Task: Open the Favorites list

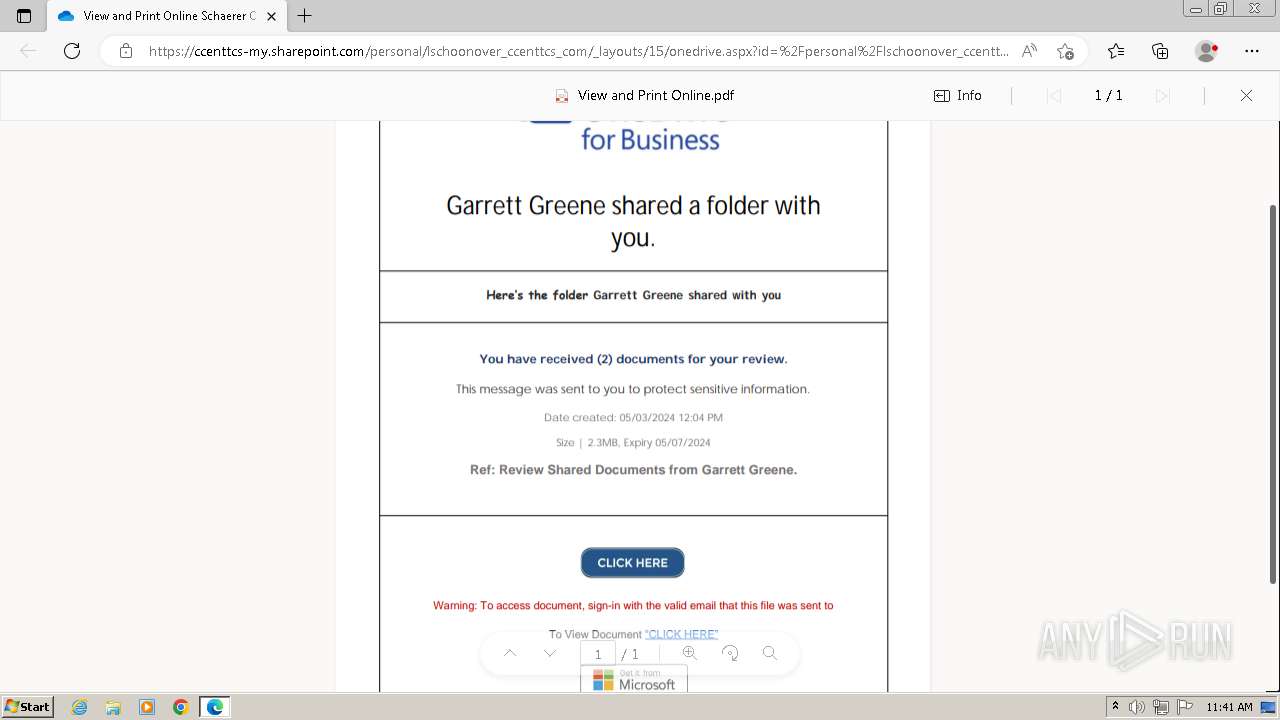Action: 1116,51
